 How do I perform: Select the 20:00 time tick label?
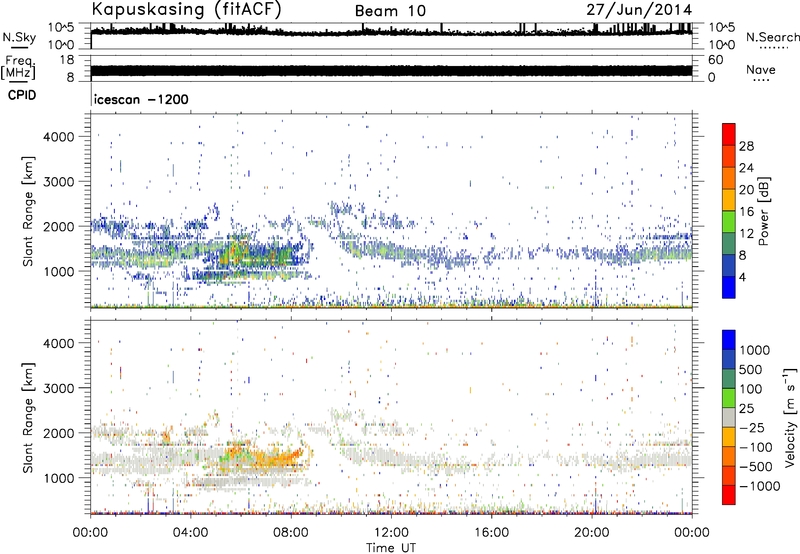click(x=592, y=533)
